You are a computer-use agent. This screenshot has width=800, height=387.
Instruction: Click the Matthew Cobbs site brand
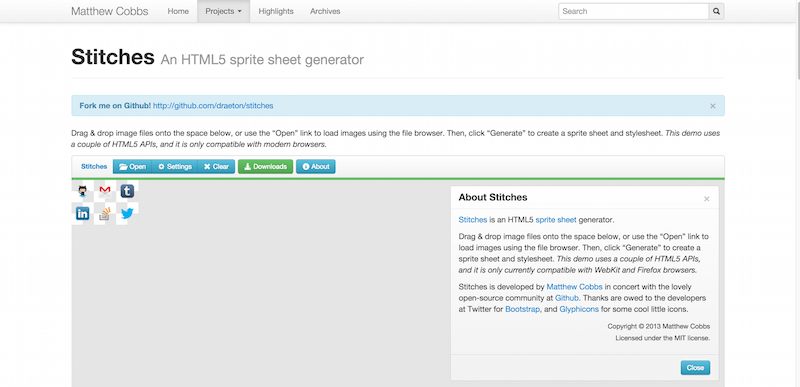[x=110, y=11]
